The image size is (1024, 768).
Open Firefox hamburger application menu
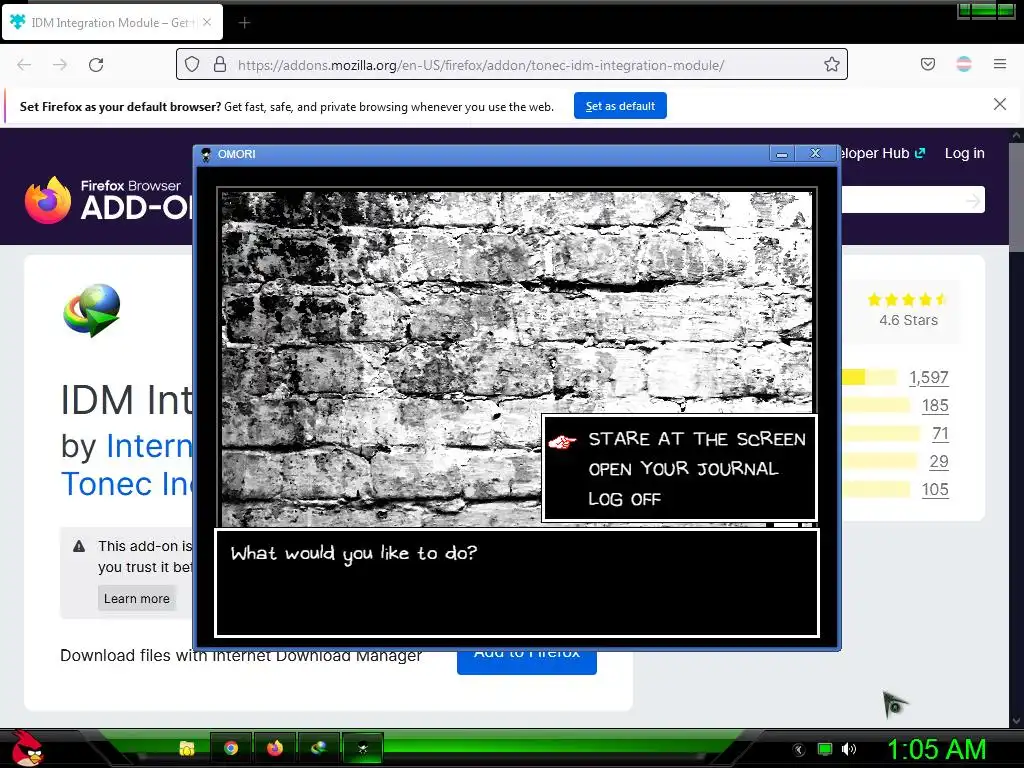(x=1000, y=64)
